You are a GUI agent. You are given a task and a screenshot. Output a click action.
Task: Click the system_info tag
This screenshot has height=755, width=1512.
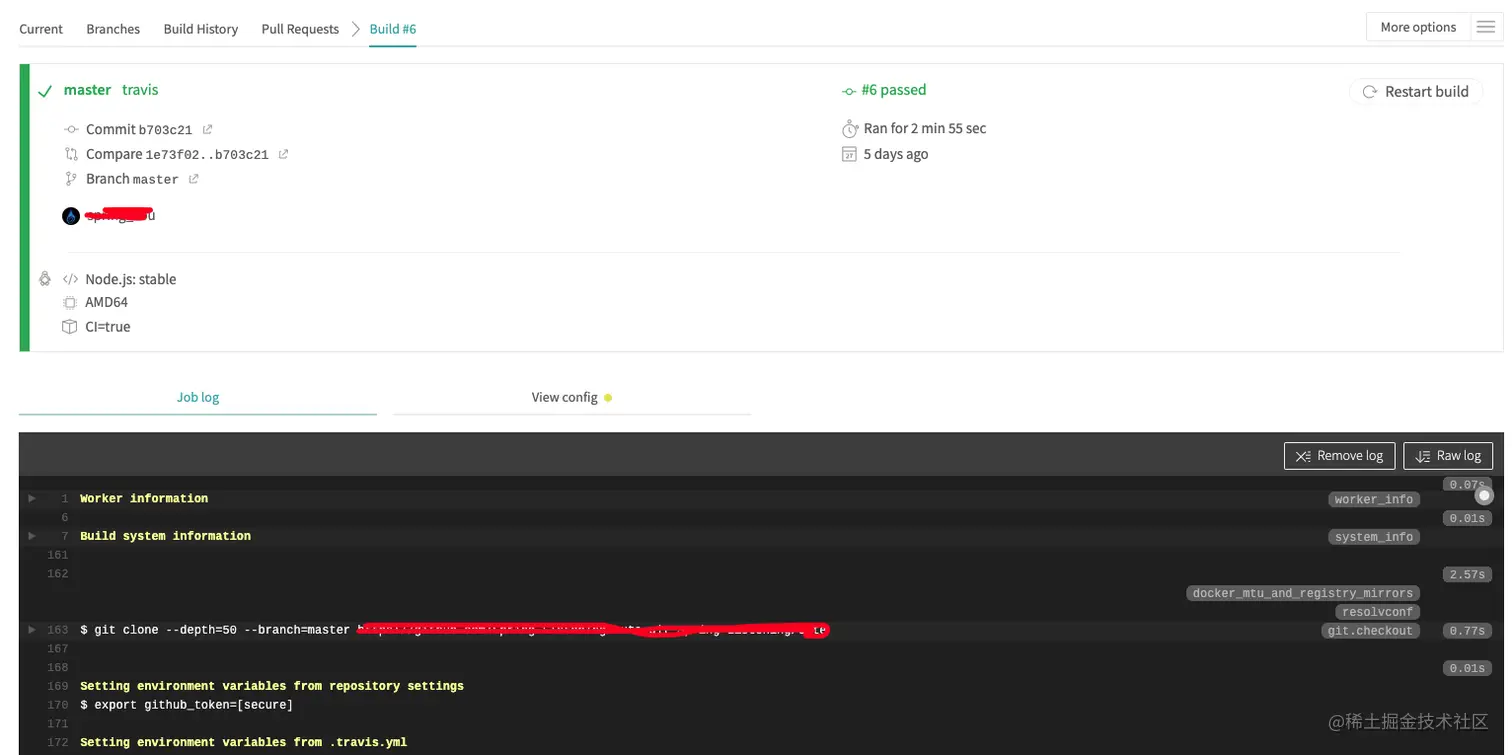pyautogui.click(x=1374, y=537)
